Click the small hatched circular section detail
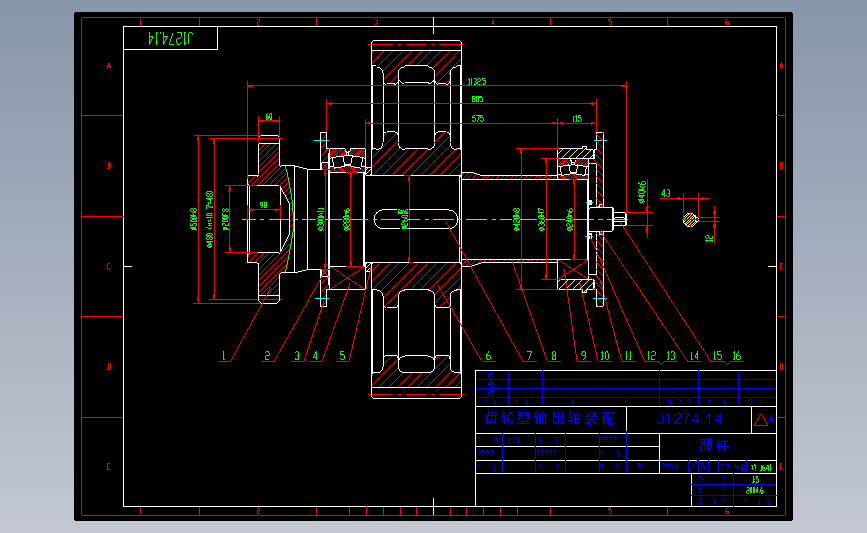 pos(690,220)
